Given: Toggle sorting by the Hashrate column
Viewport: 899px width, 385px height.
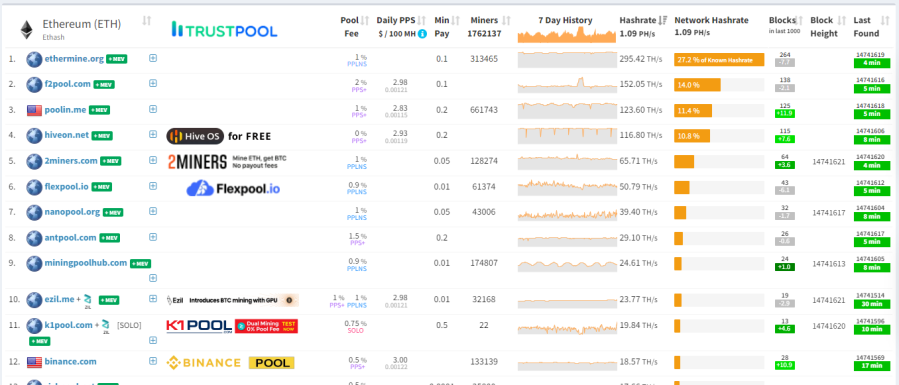Looking at the screenshot, I should 663,21.
